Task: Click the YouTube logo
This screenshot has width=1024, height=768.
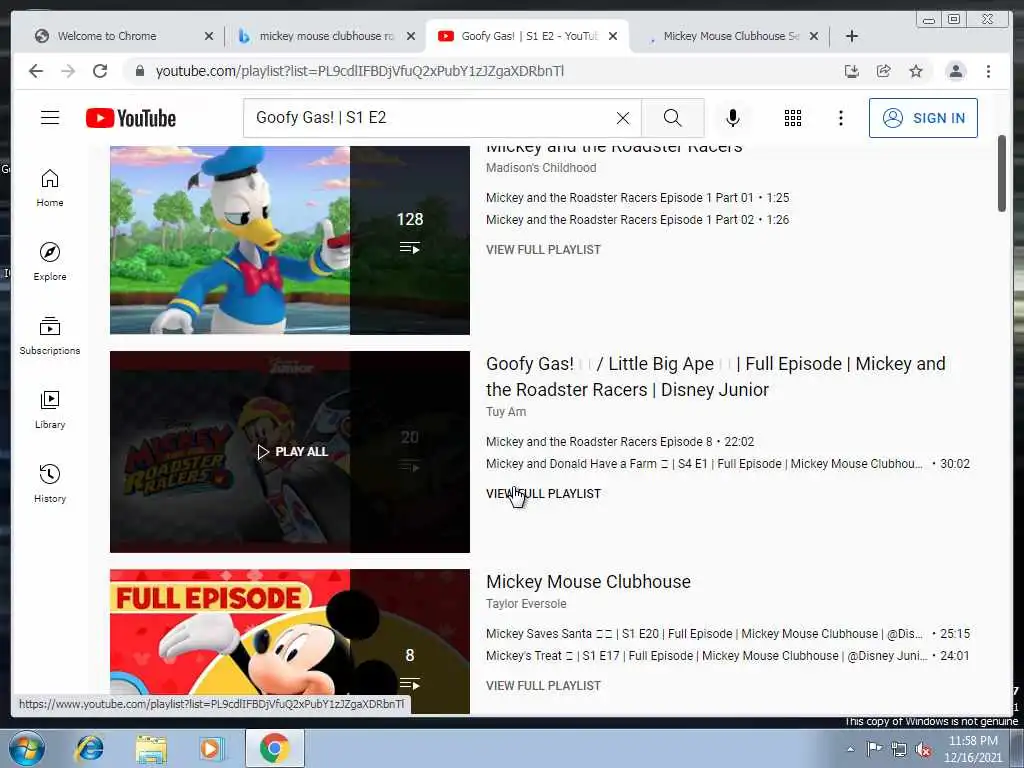Action: tap(131, 118)
